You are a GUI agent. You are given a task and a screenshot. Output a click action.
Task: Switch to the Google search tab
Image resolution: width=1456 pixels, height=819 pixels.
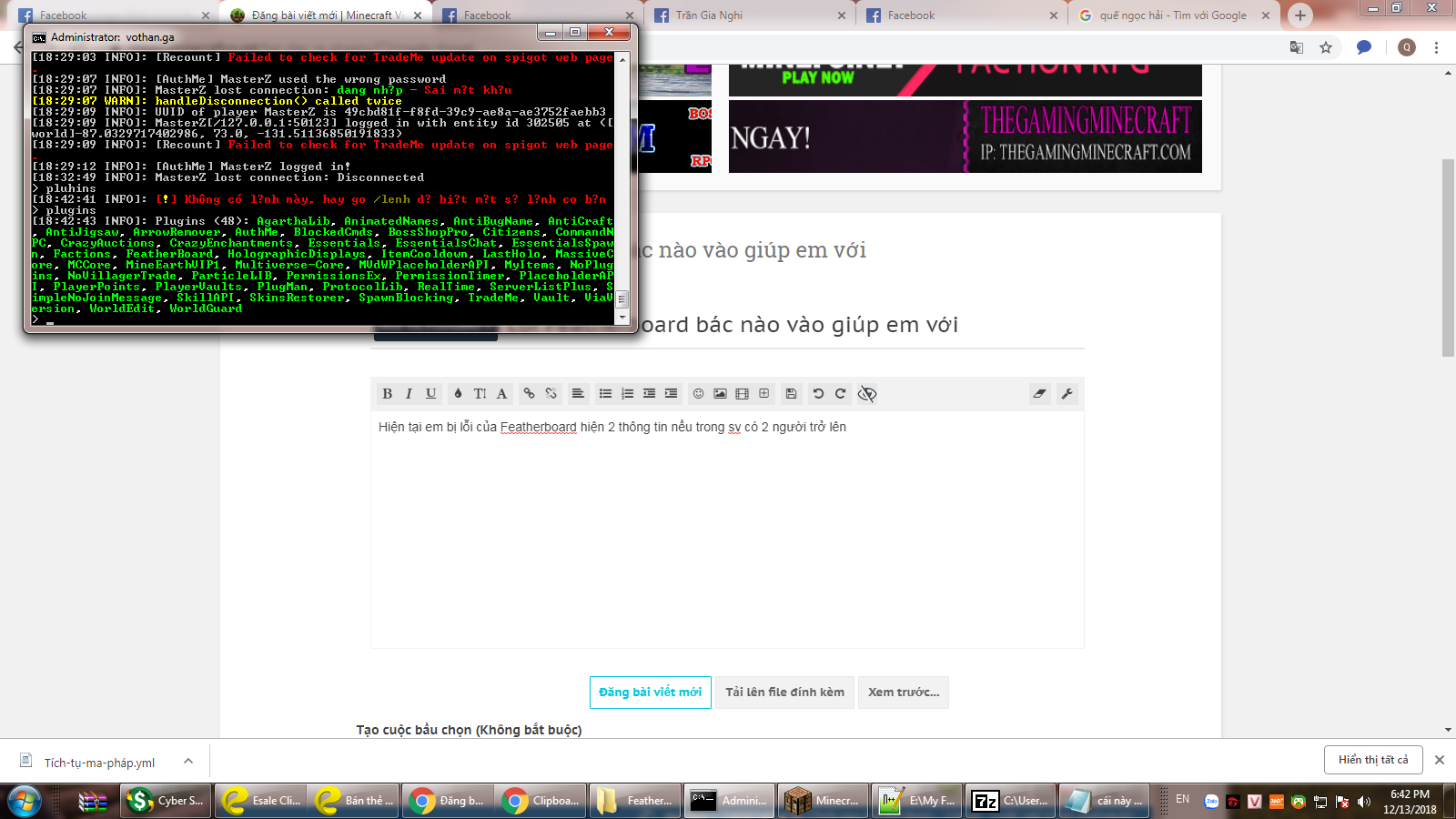click(x=1172, y=15)
